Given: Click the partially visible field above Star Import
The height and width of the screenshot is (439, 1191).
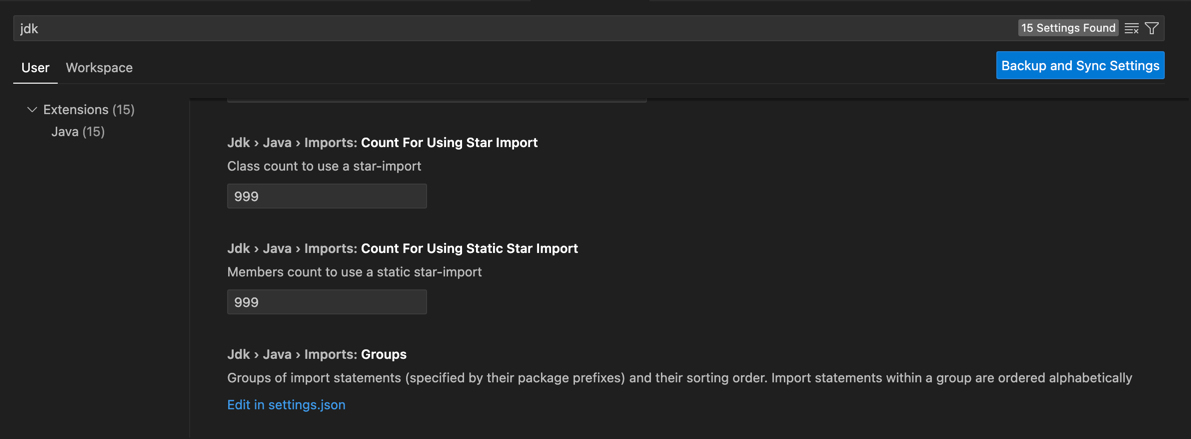Looking at the screenshot, I should [x=436, y=99].
